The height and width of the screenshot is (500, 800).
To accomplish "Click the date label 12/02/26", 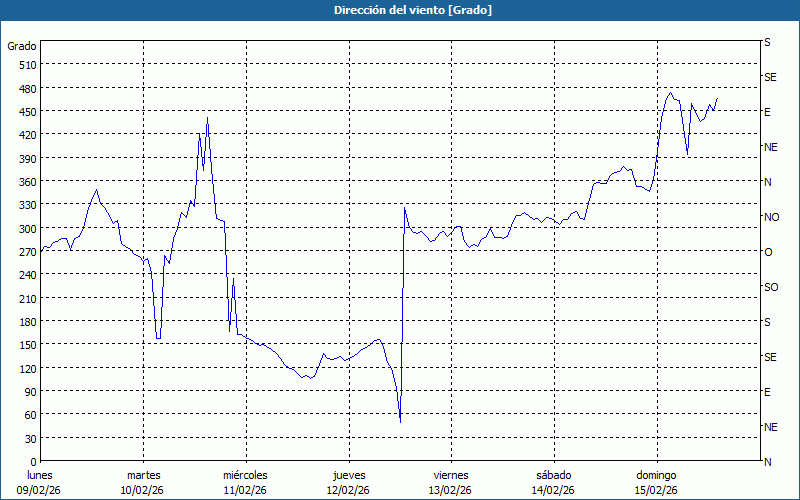I will tap(348, 490).
